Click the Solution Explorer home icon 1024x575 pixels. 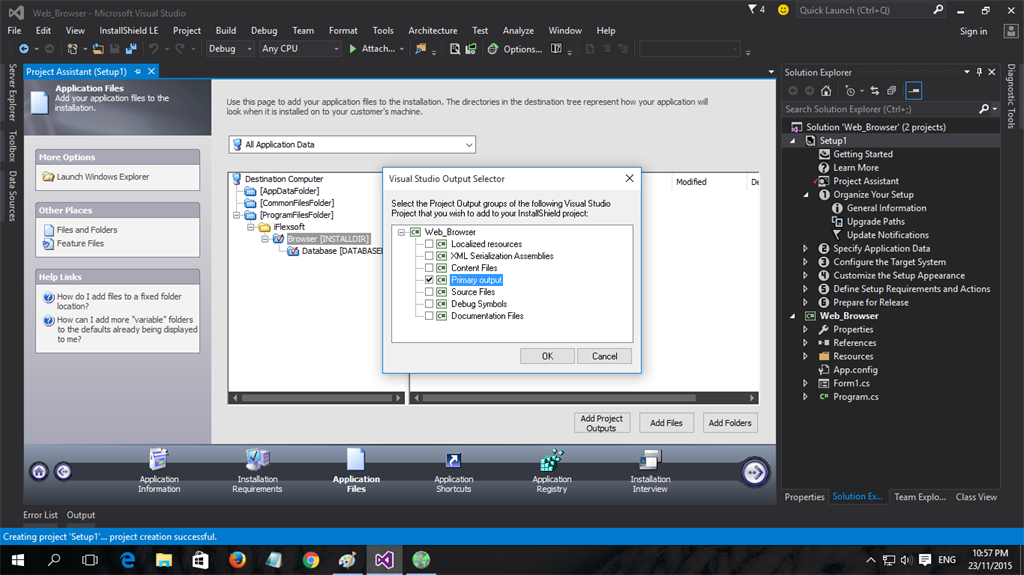coord(826,91)
